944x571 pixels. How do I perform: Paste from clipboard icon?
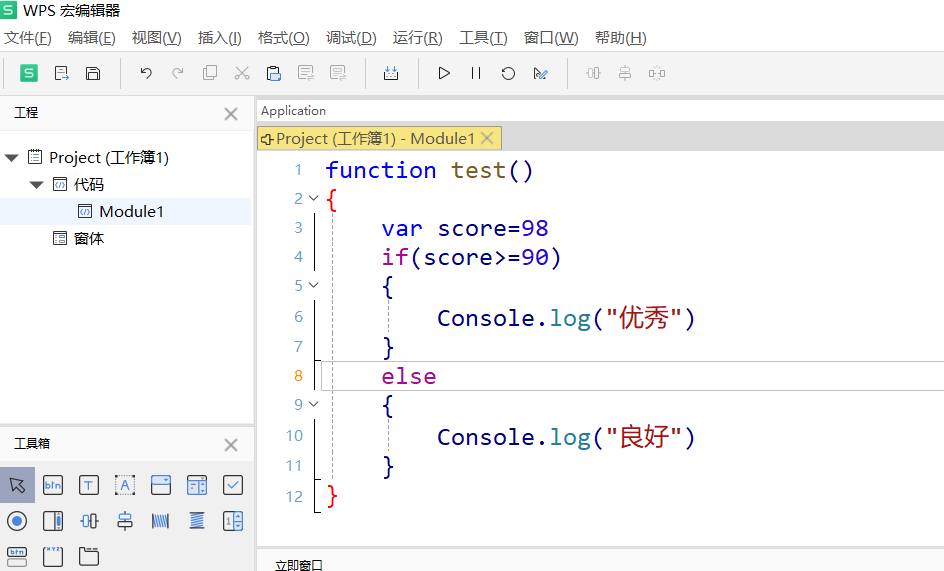pos(274,73)
